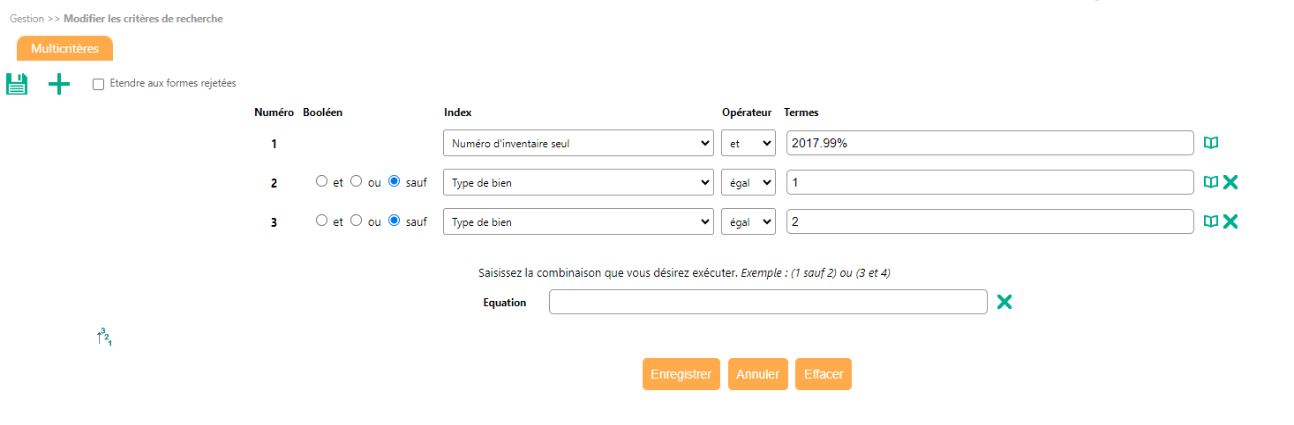Click the green save floppy disk icon

click(x=17, y=85)
